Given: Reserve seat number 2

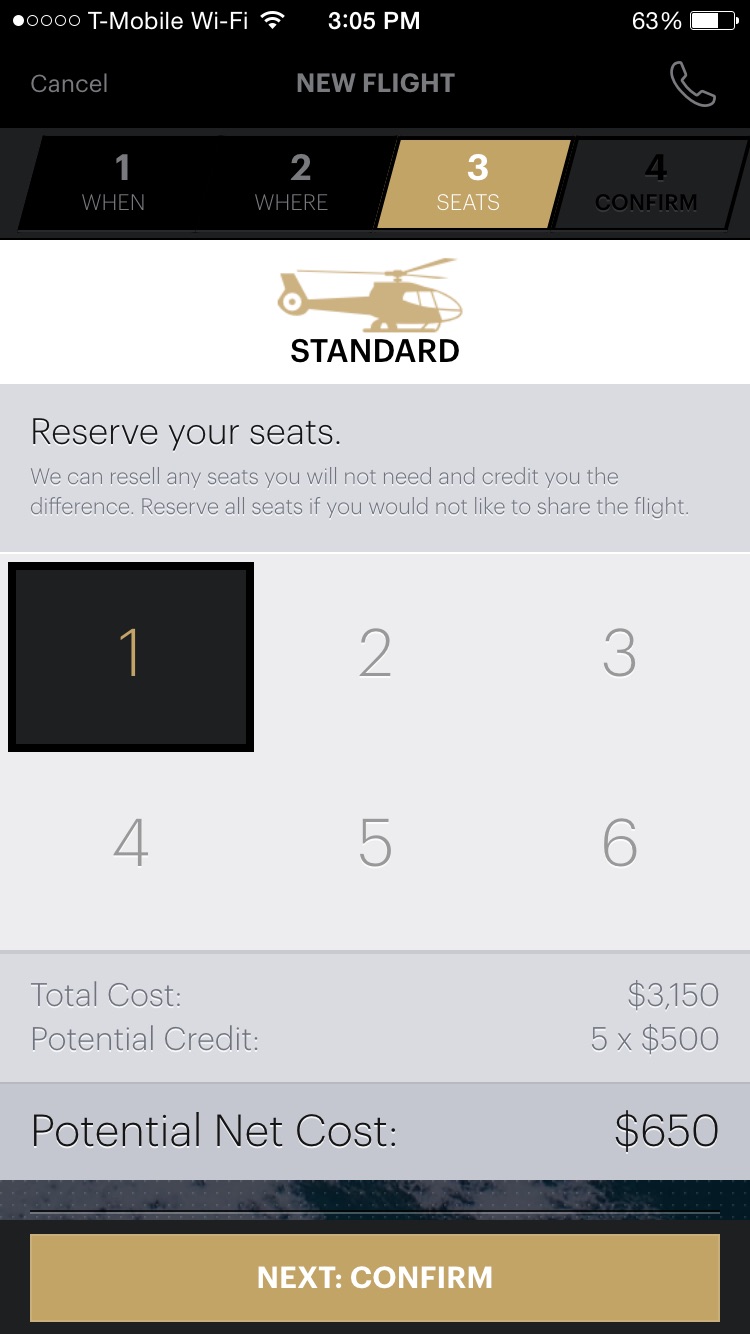Looking at the screenshot, I should point(375,654).
